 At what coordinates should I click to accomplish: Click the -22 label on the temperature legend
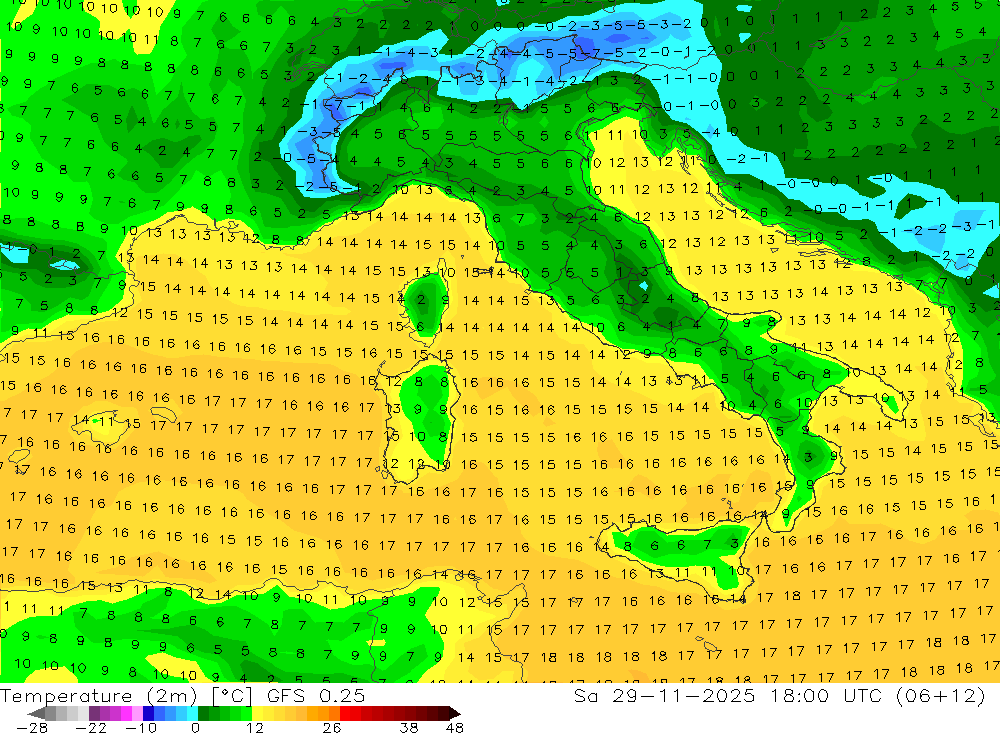coord(91,727)
